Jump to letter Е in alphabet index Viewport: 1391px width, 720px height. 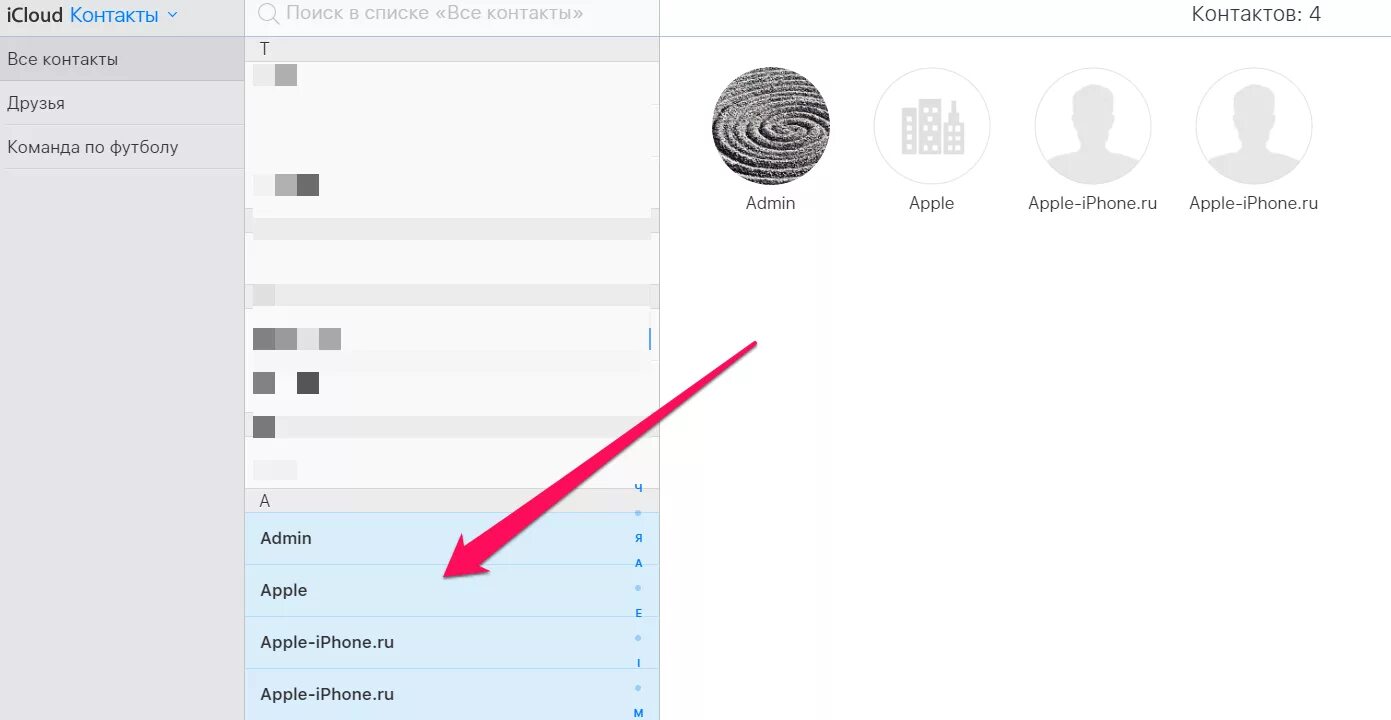click(638, 613)
